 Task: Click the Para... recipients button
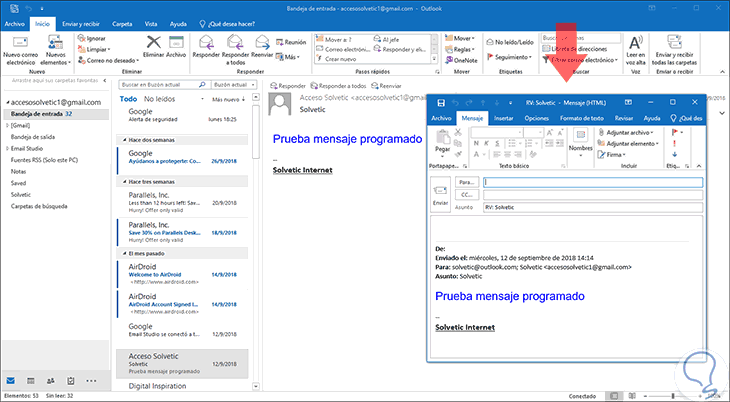tap(465, 183)
